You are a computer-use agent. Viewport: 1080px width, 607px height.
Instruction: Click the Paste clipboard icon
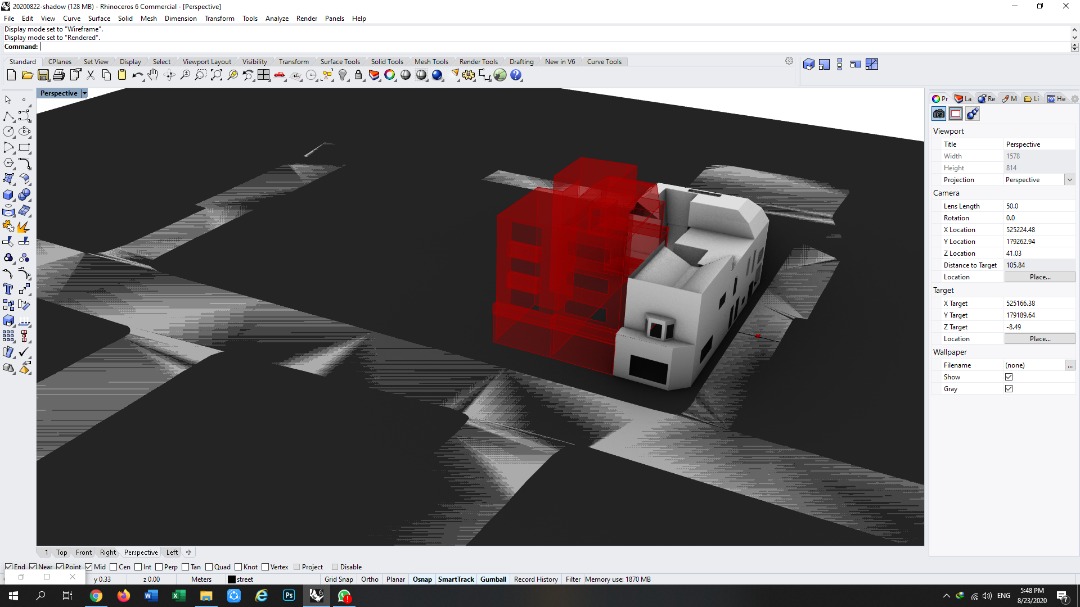pos(122,75)
